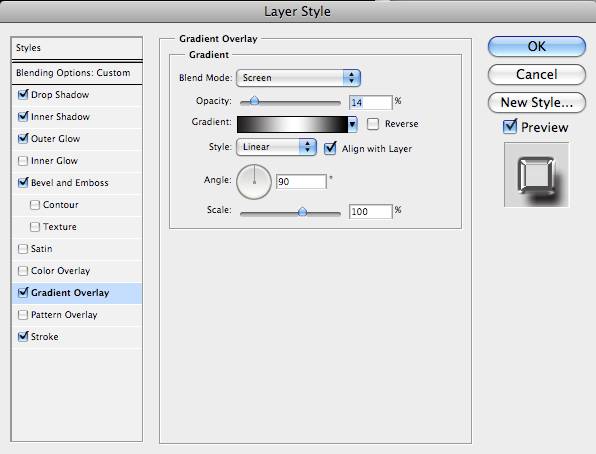The width and height of the screenshot is (596, 454).
Task: Click the Scale percentage field
Action: 371,211
